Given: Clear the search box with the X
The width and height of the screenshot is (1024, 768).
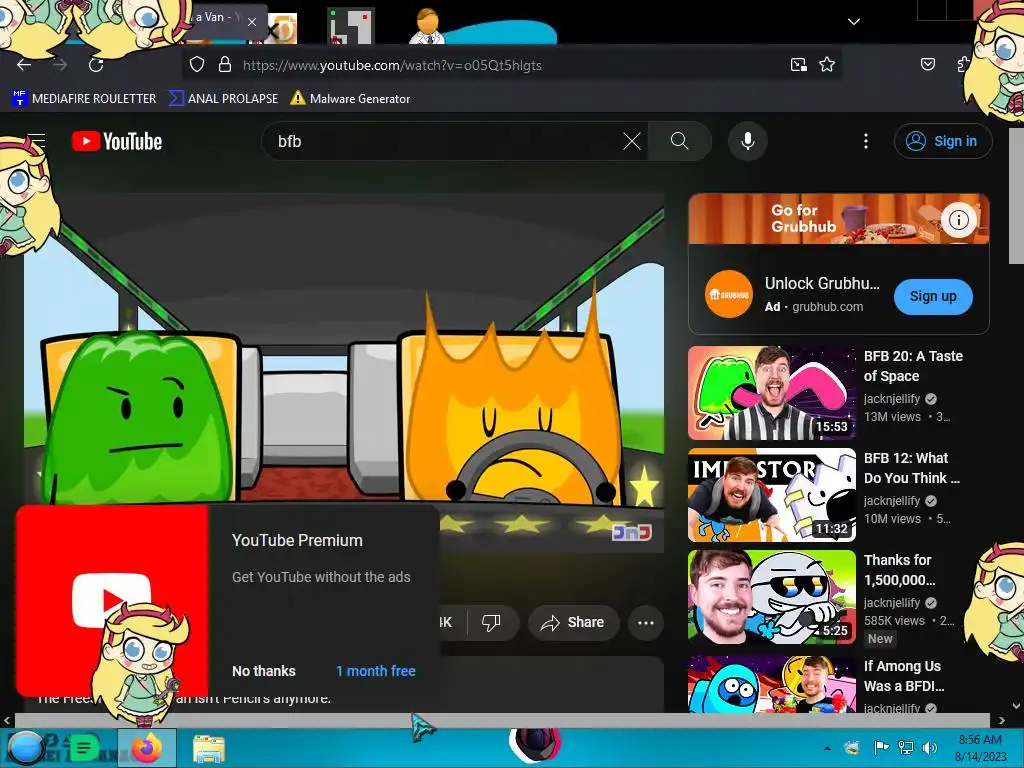Looking at the screenshot, I should point(632,141).
